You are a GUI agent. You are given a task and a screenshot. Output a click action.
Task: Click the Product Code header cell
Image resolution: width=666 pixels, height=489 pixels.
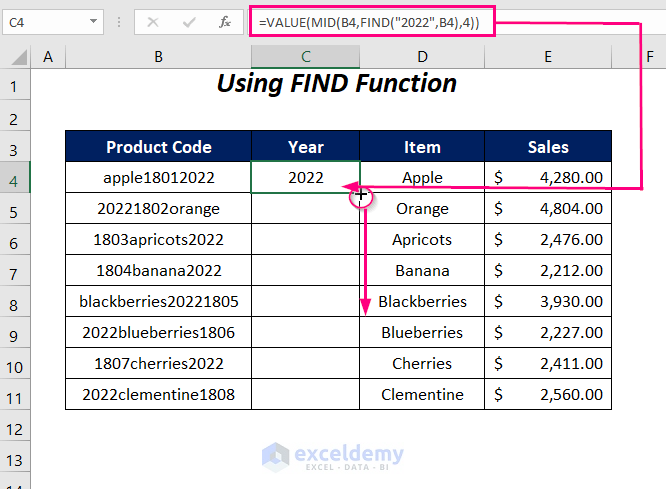point(158,147)
